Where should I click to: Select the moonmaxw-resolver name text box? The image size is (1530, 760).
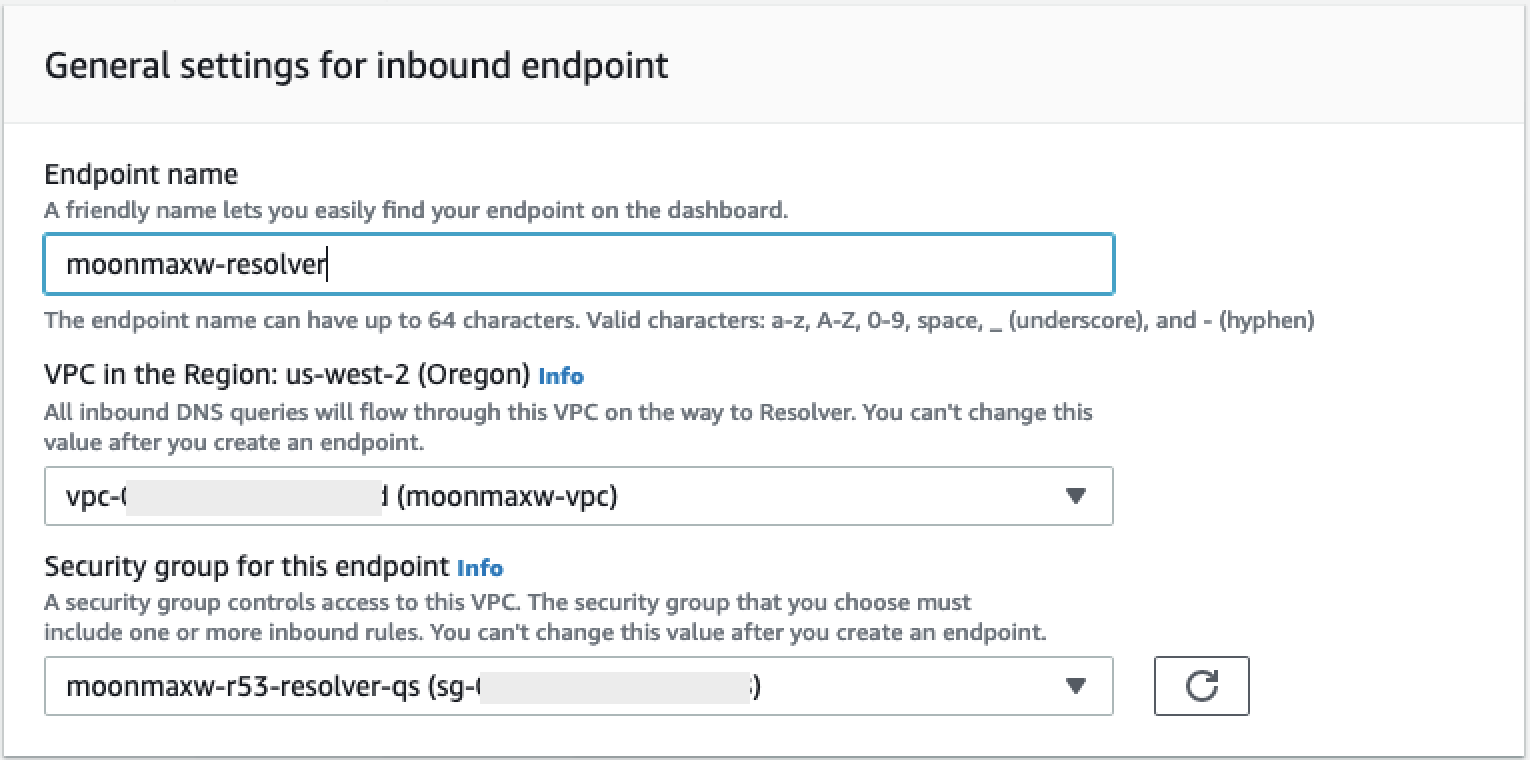tap(578, 264)
